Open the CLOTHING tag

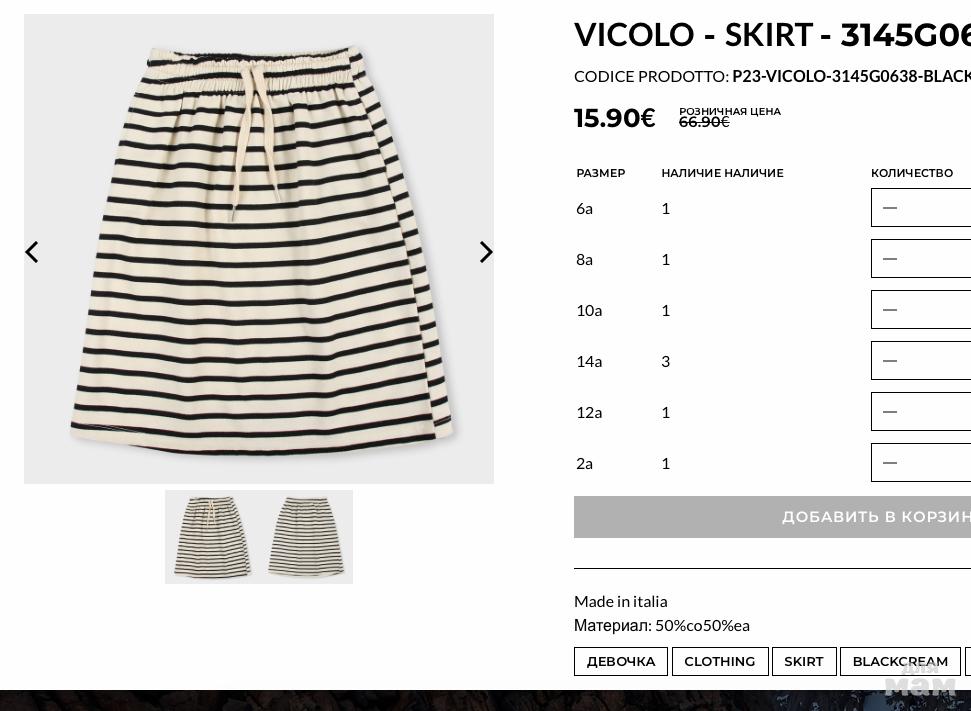click(x=720, y=661)
